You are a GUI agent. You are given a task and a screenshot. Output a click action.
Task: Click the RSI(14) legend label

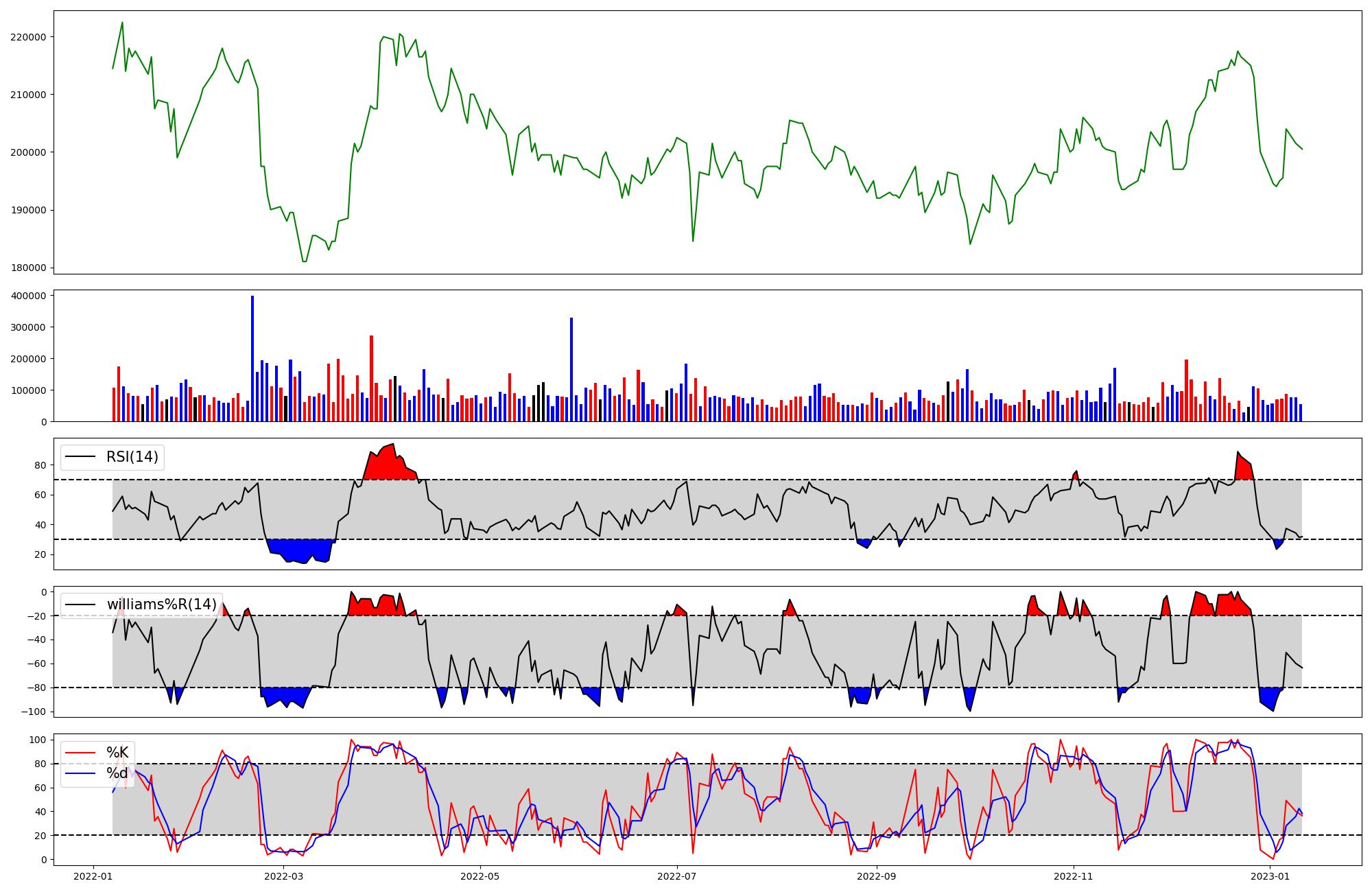[x=132, y=457]
